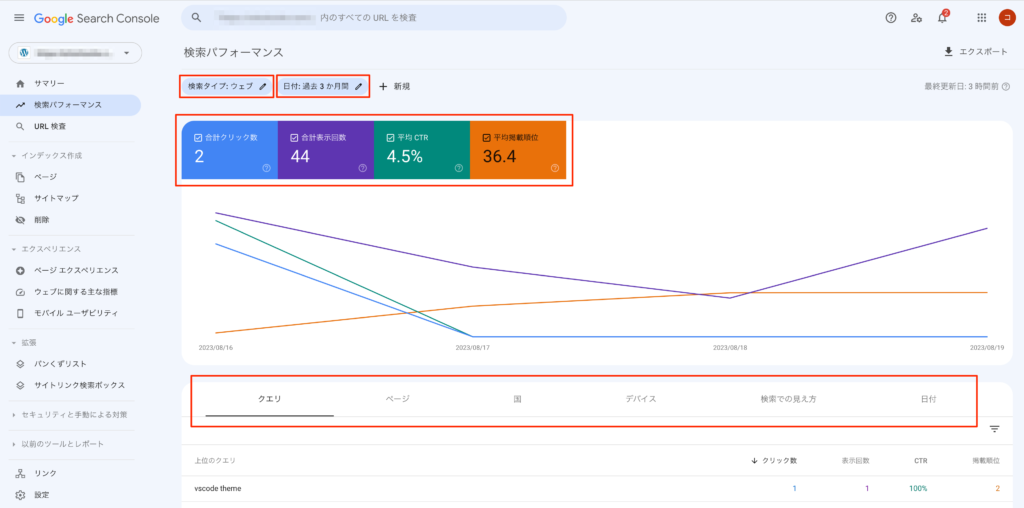This screenshot has height=508, width=1024.
Task: Open help for 平均掲載順位 card
Action: coord(555,168)
